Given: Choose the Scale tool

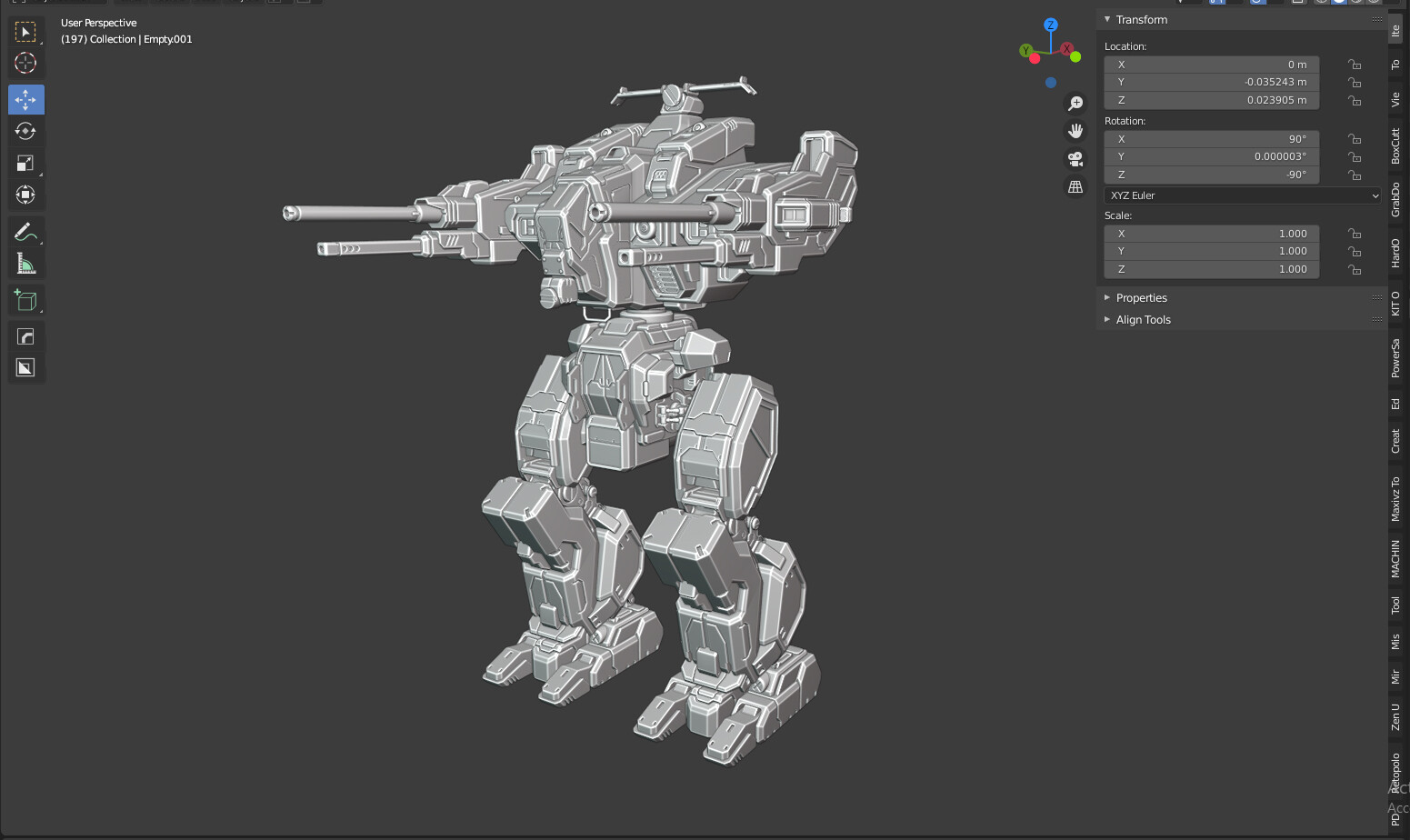Looking at the screenshot, I should tap(25, 163).
